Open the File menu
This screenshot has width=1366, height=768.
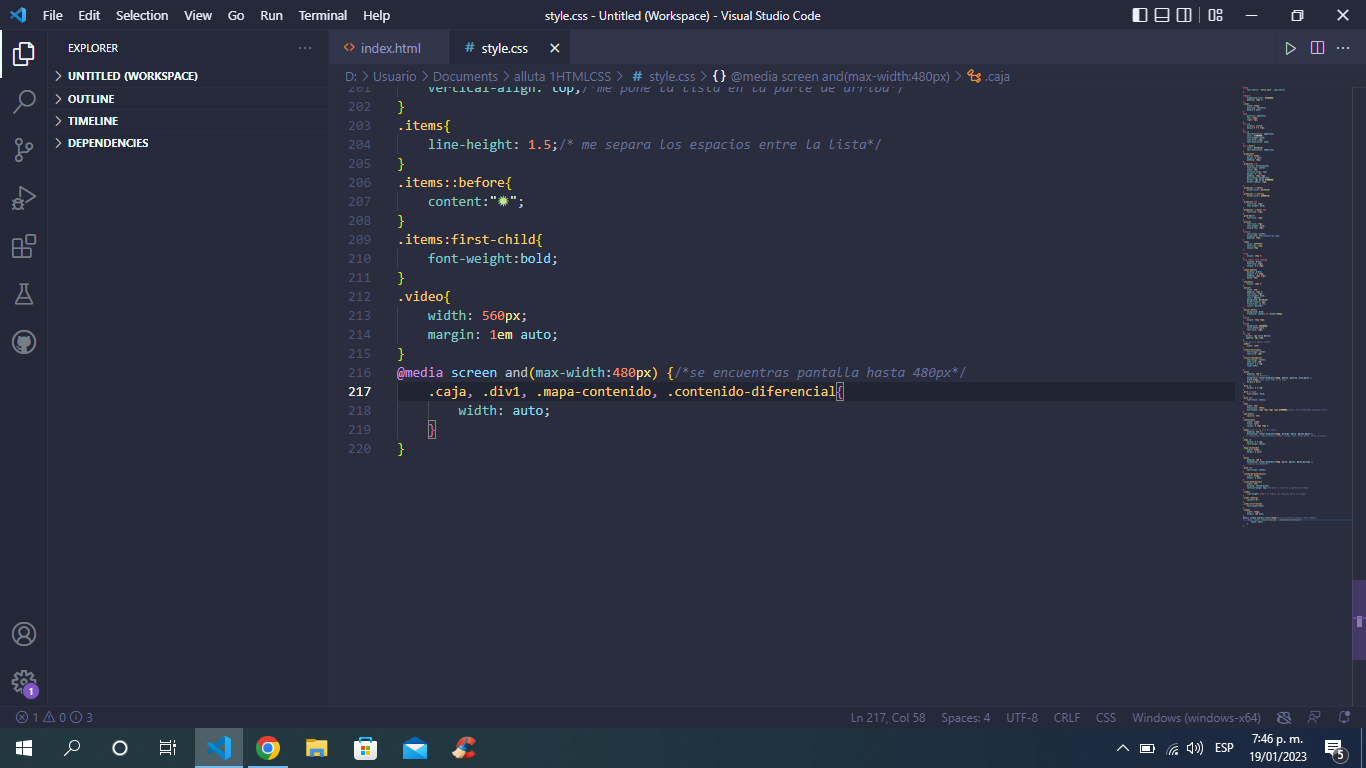coord(53,15)
